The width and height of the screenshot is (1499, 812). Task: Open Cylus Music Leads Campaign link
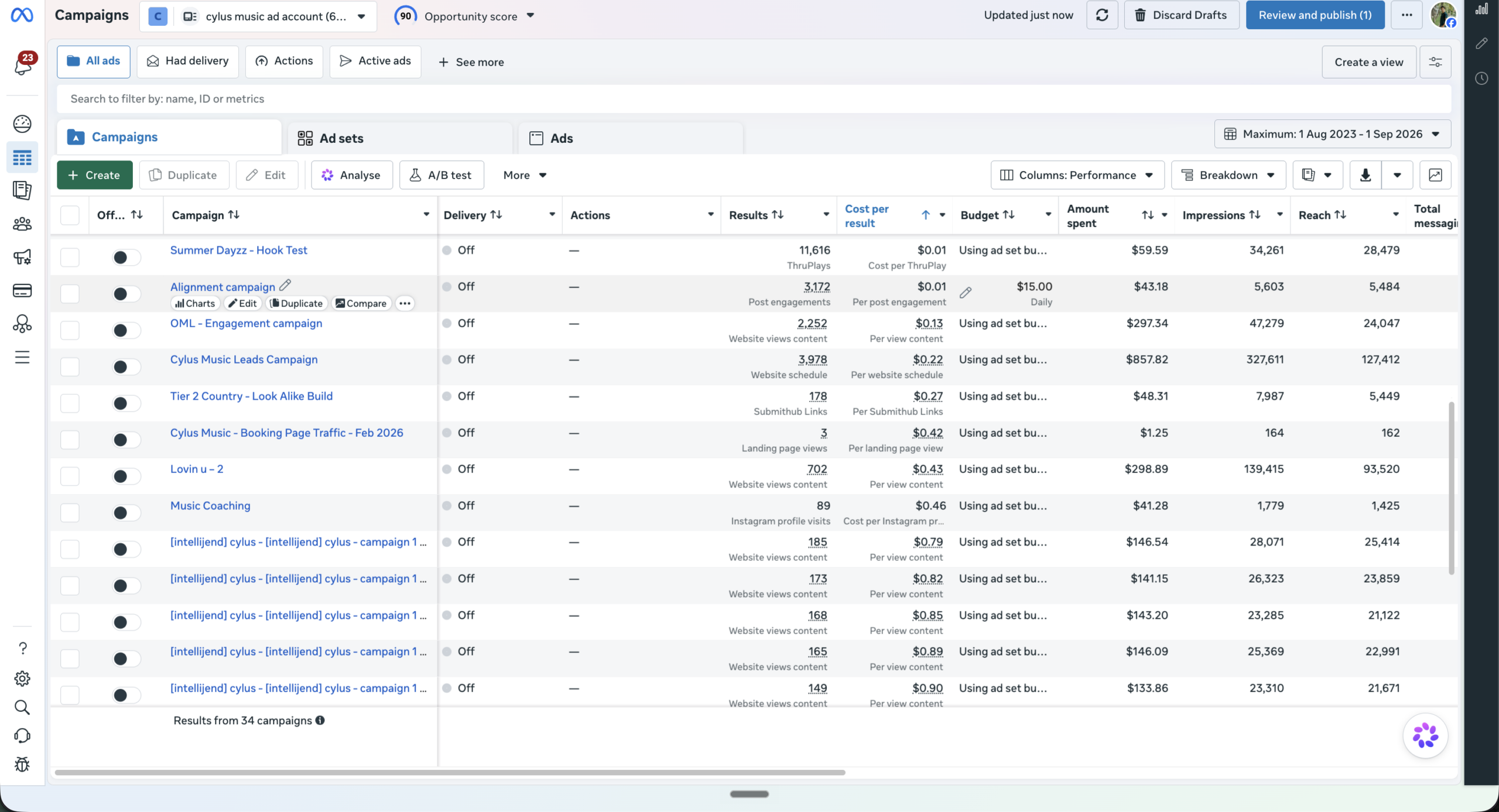point(244,359)
